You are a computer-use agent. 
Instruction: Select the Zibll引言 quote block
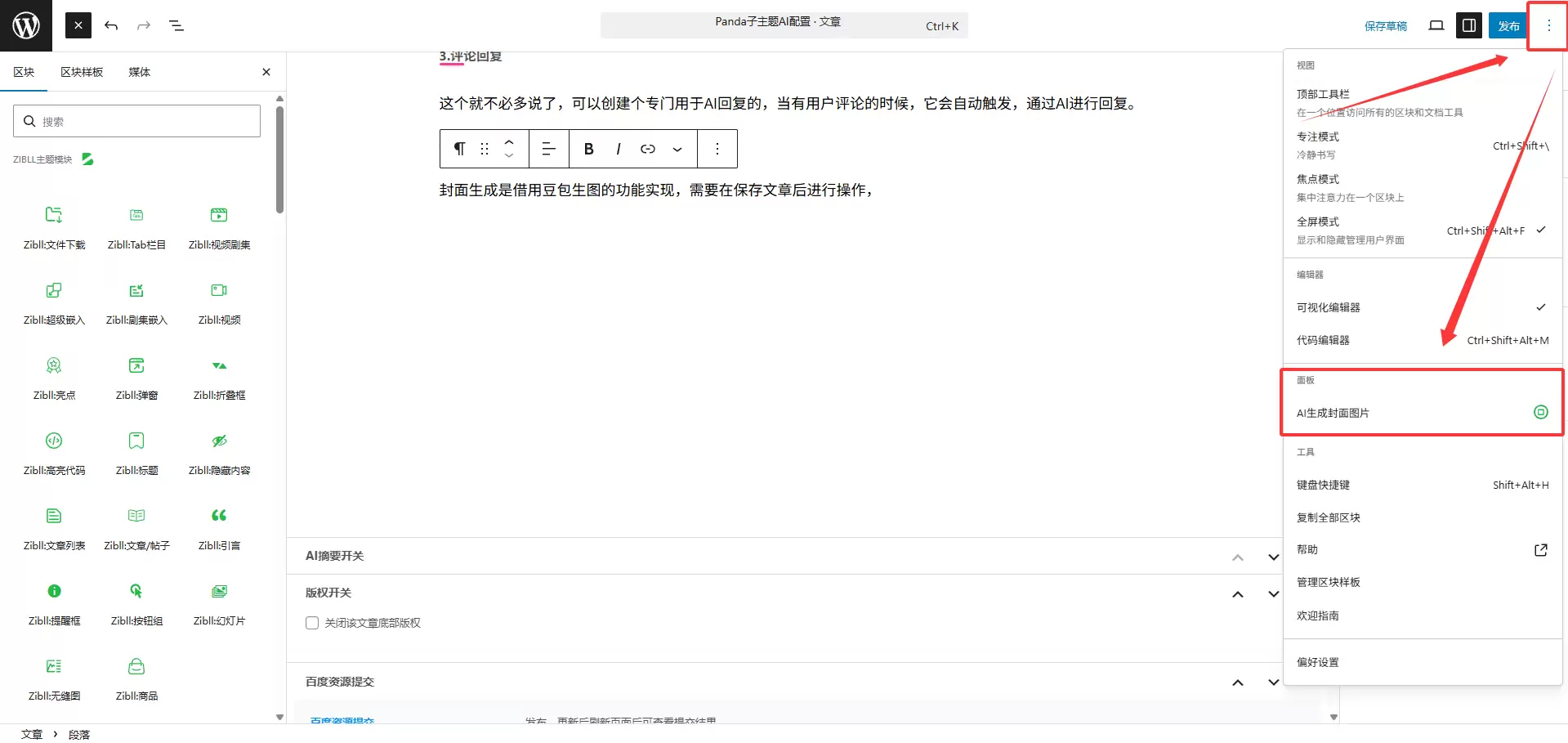(218, 527)
